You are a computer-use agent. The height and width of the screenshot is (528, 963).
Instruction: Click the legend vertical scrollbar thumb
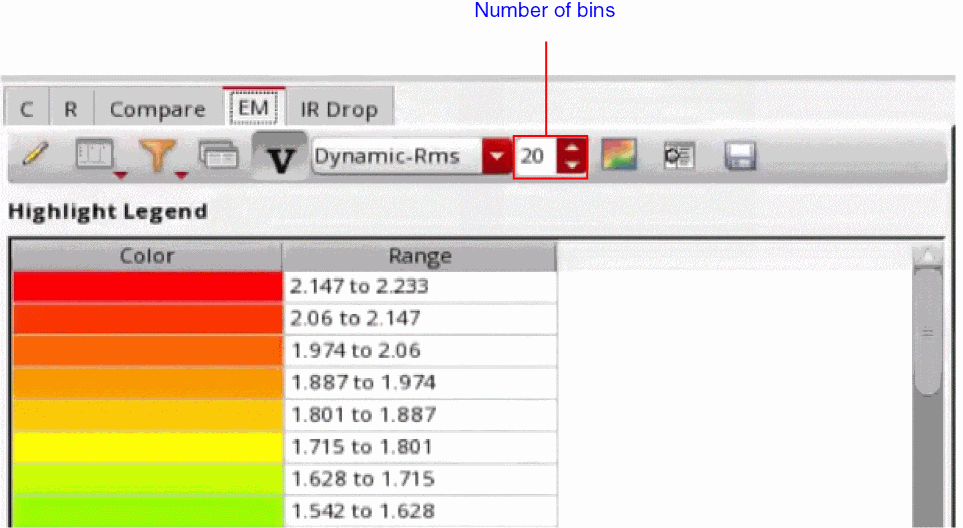coord(927,332)
